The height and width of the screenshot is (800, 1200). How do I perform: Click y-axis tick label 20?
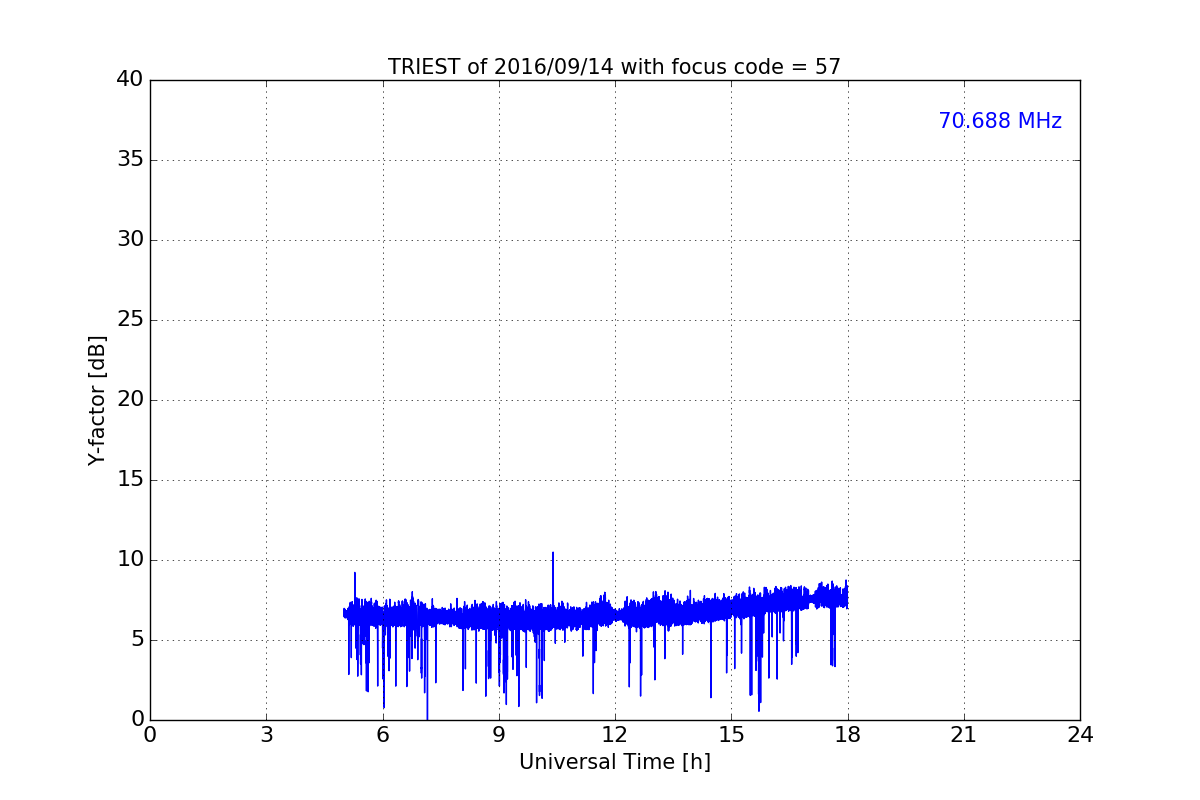click(x=130, y=399)
